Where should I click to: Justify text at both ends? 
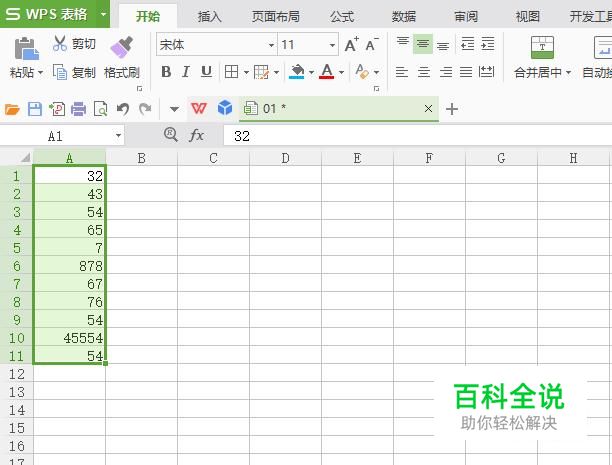click(x=466, y=72)
